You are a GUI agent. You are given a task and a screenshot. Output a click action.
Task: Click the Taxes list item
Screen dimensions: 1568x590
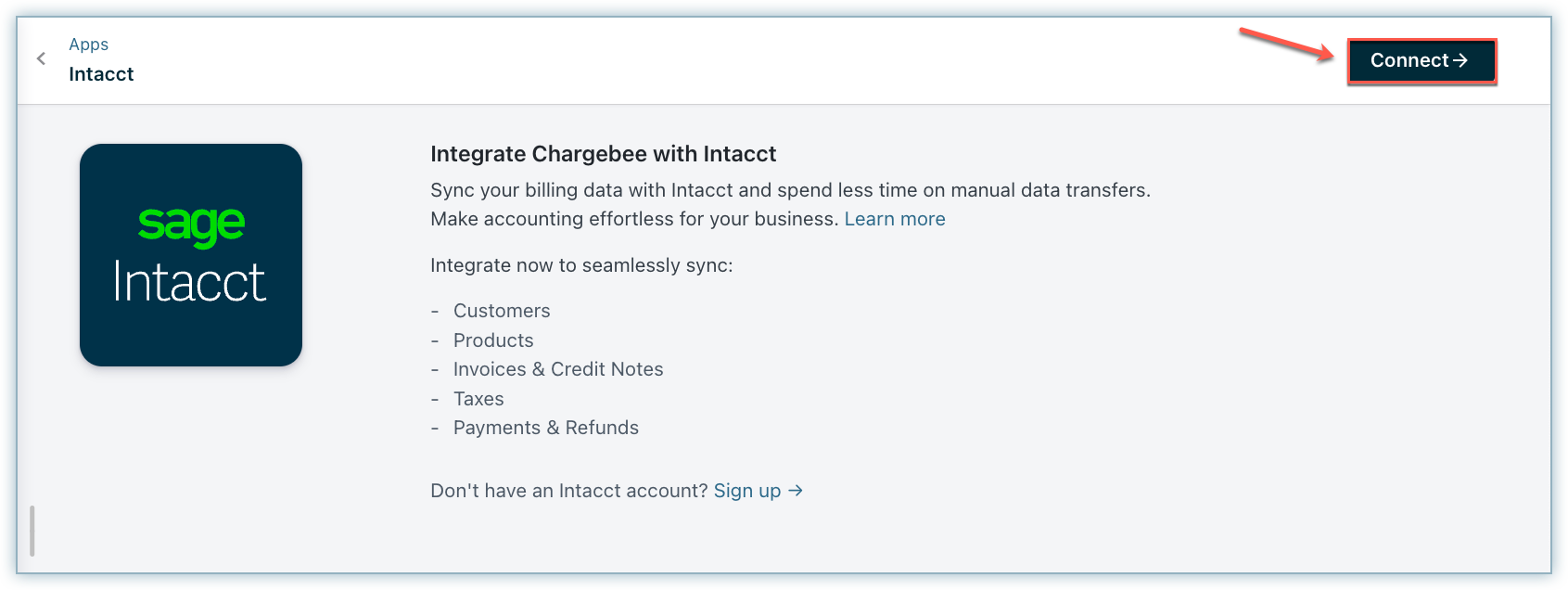tap(478, 399)
